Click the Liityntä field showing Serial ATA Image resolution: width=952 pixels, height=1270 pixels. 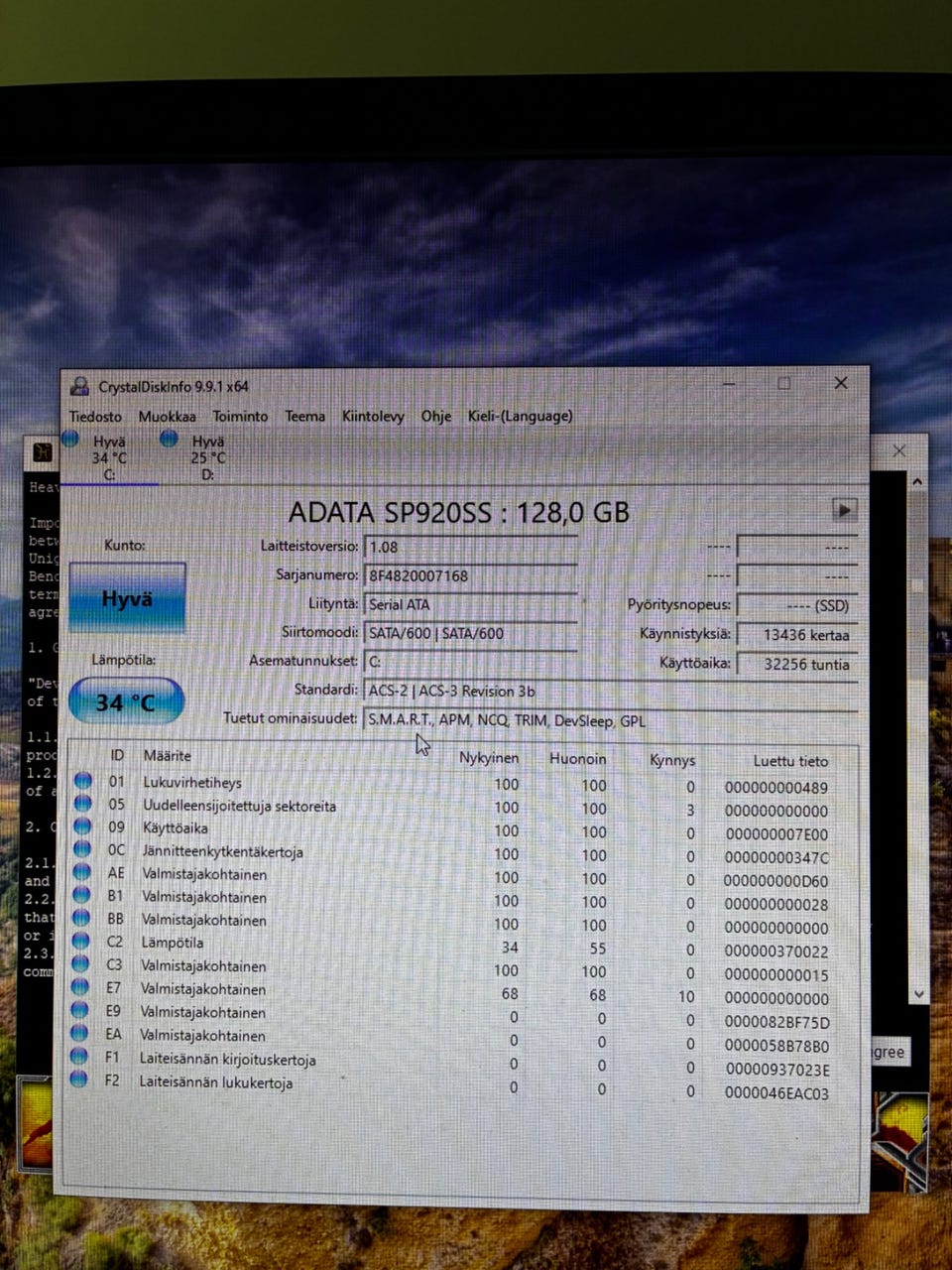coord(471,604)
